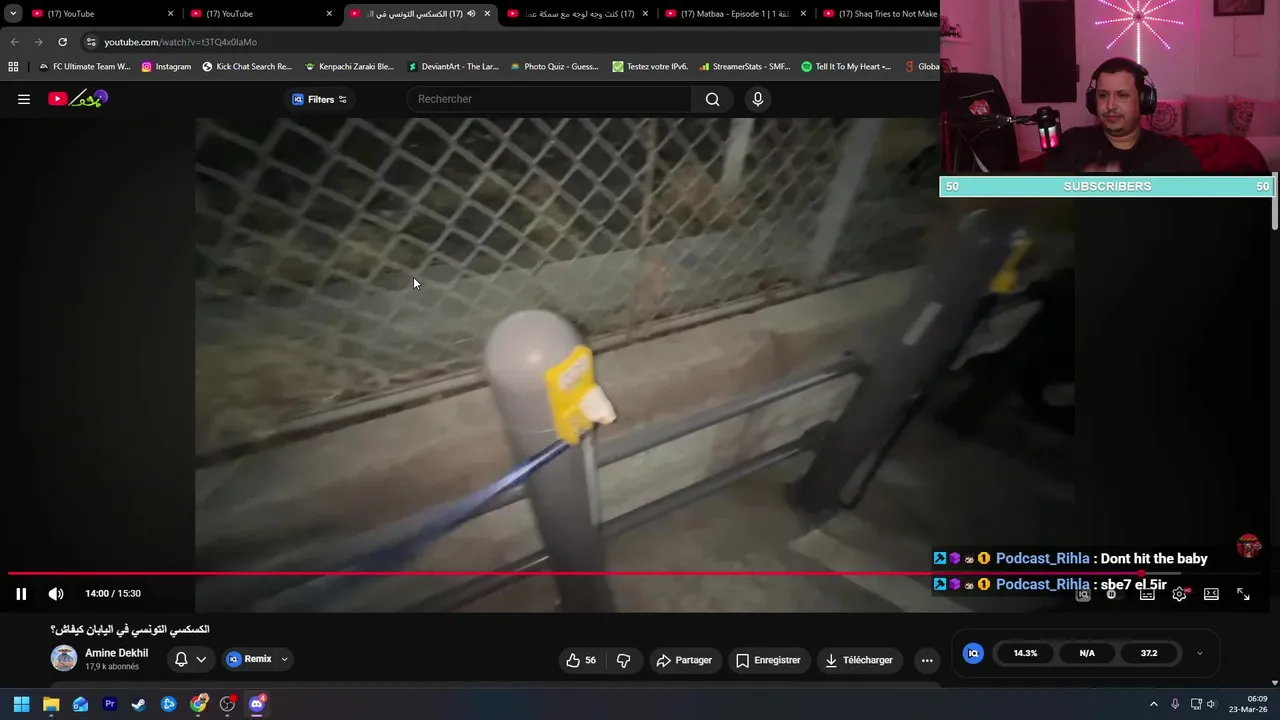Viewport: 1280px width, 720px height.
Task: Open the Chrome tab search dropdown
Action: click(13, 14)
